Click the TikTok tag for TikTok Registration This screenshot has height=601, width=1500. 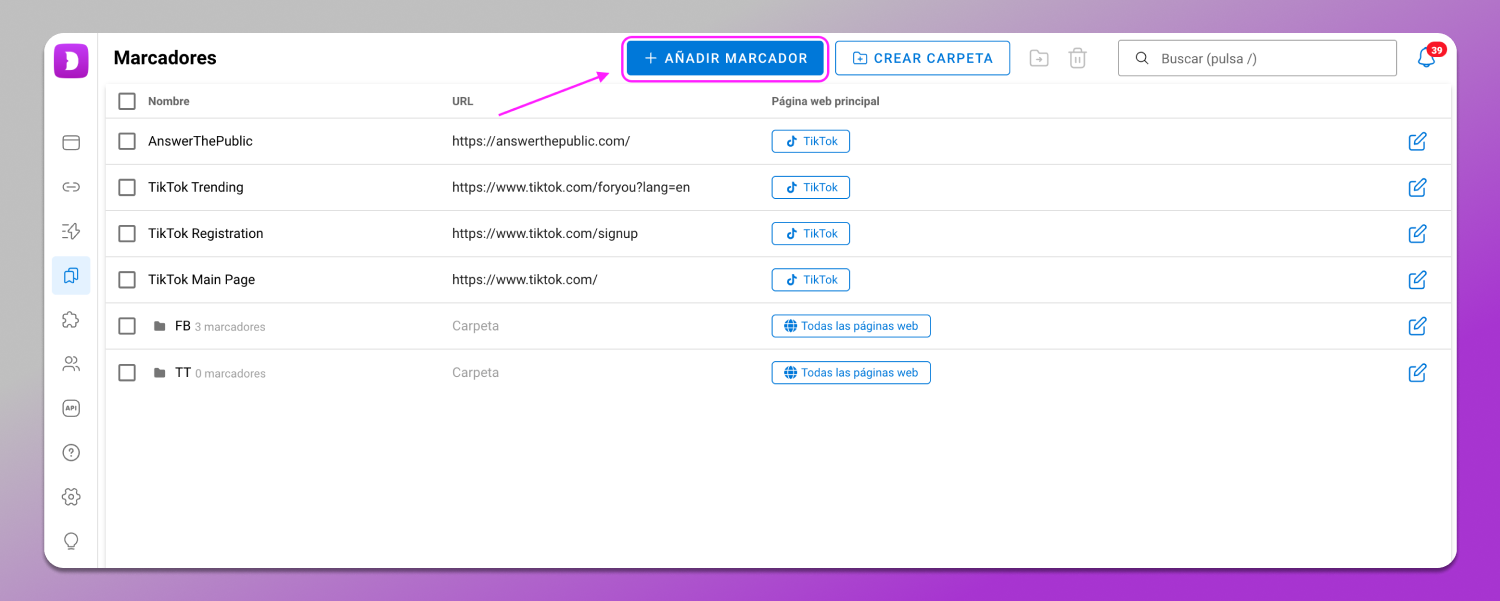tap(810, 233)
